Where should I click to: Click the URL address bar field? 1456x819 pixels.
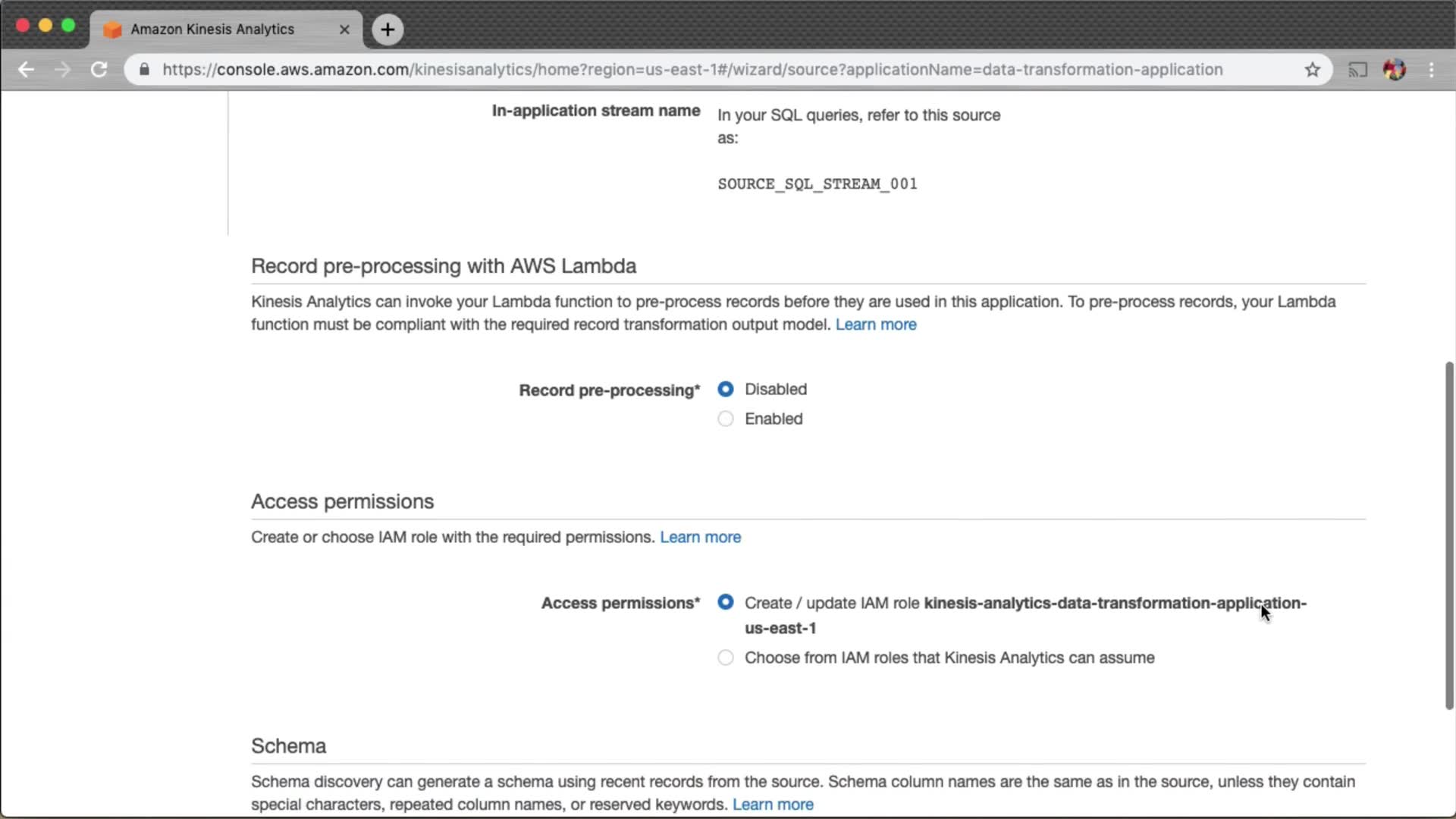click(x=692, y=70)
